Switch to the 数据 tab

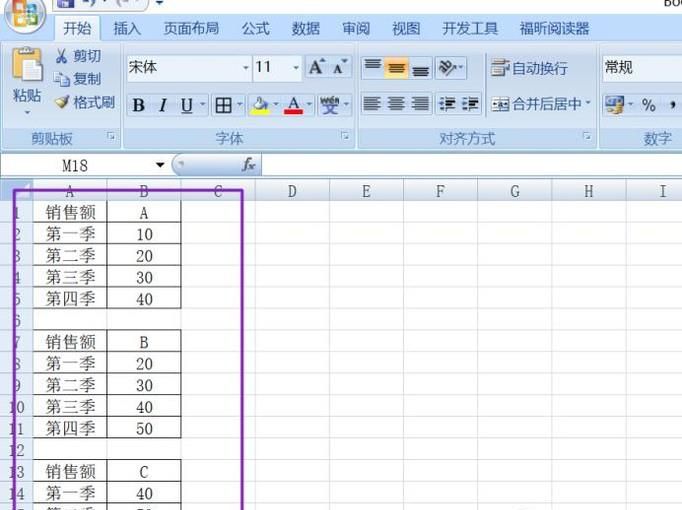coord(306,29)
